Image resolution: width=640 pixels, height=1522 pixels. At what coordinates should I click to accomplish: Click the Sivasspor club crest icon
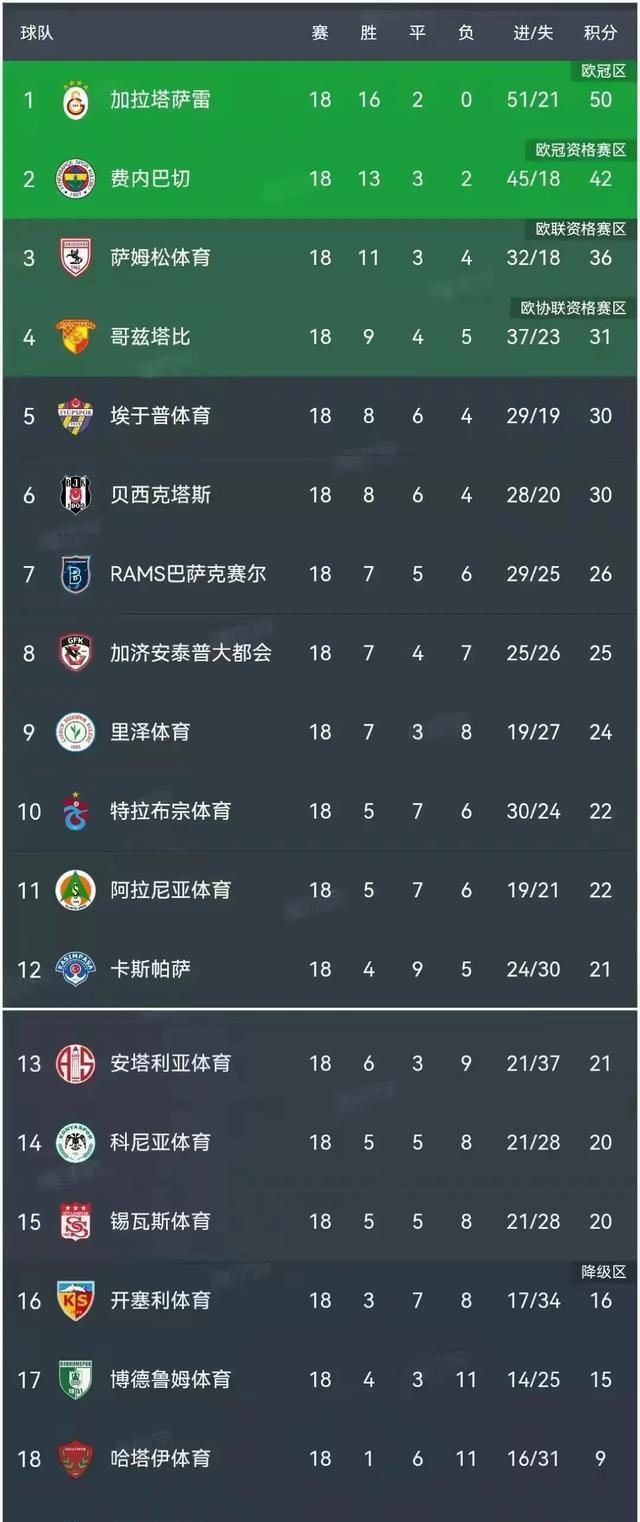pyautogui.click(x=75, y=1221)
